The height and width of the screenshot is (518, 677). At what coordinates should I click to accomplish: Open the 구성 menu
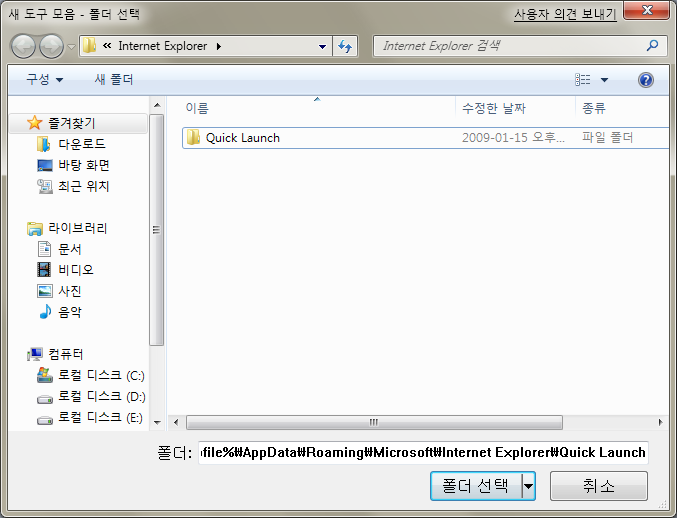coord(44,79)
